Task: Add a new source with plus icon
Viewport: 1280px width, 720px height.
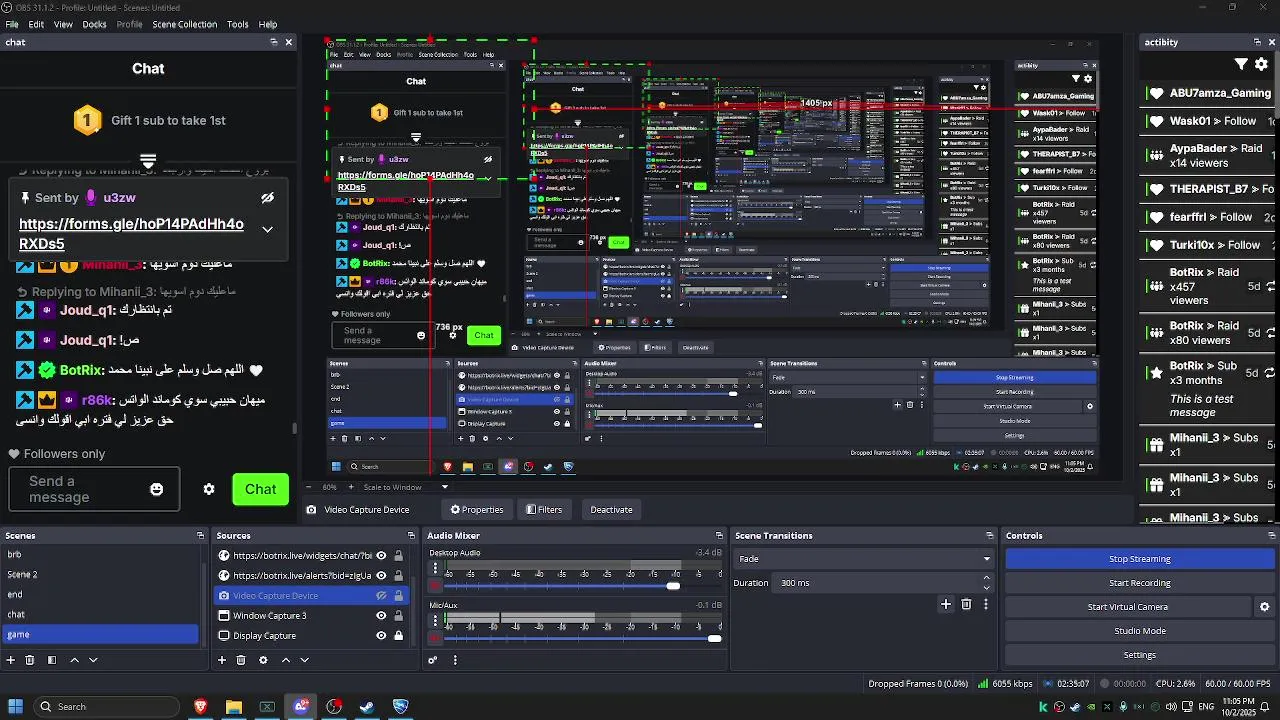Action: click(222, 660)
